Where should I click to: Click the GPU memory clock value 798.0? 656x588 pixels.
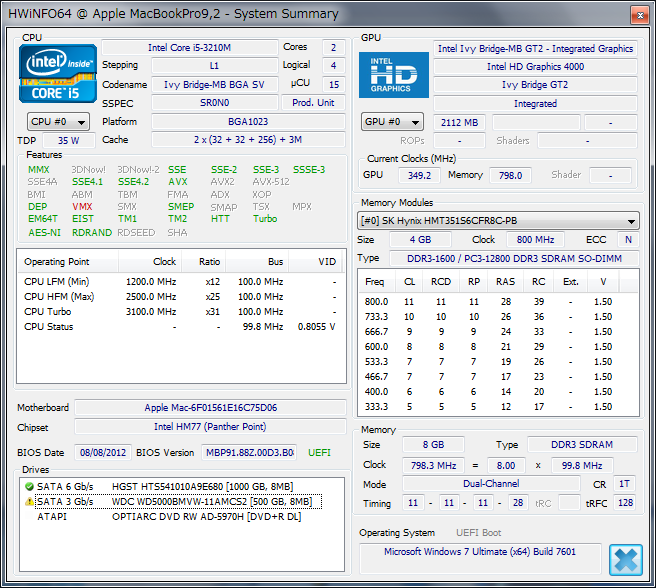tap(510, 175)
